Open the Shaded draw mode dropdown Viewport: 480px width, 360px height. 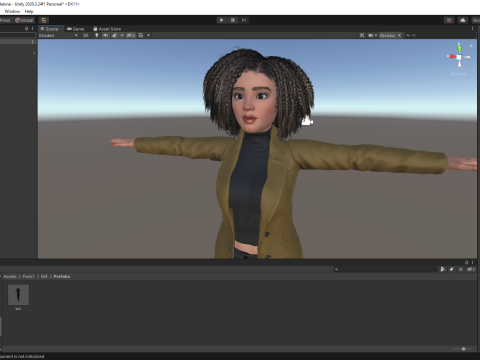(x=58, y=35)
